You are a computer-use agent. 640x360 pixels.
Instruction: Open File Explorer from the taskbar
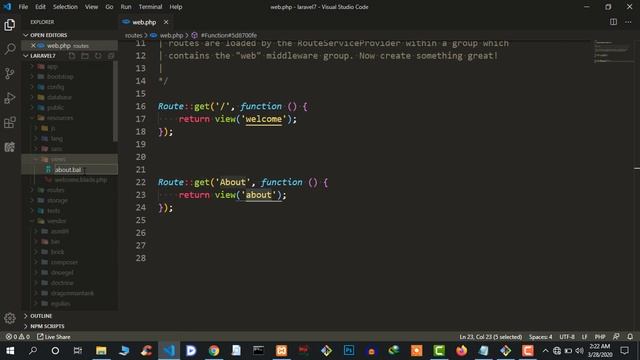click(x=101, y=351)
